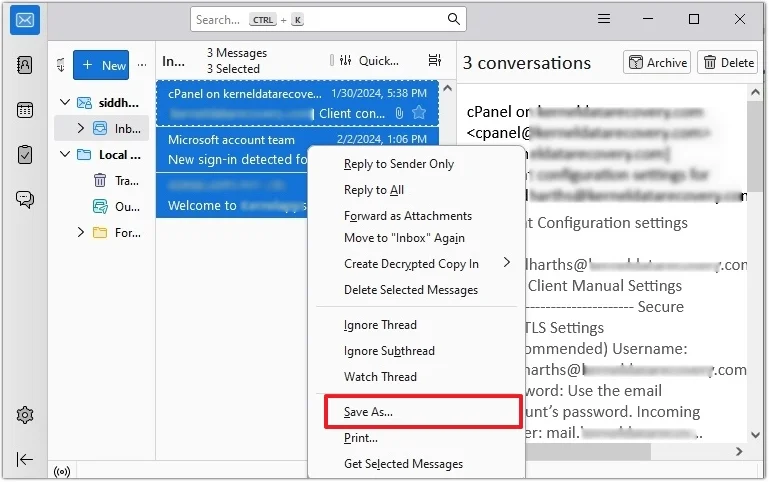Open the Thunderbird app menu hamburger
The image size is (769, 482).
pyautogui.click(x=604, y=19)
